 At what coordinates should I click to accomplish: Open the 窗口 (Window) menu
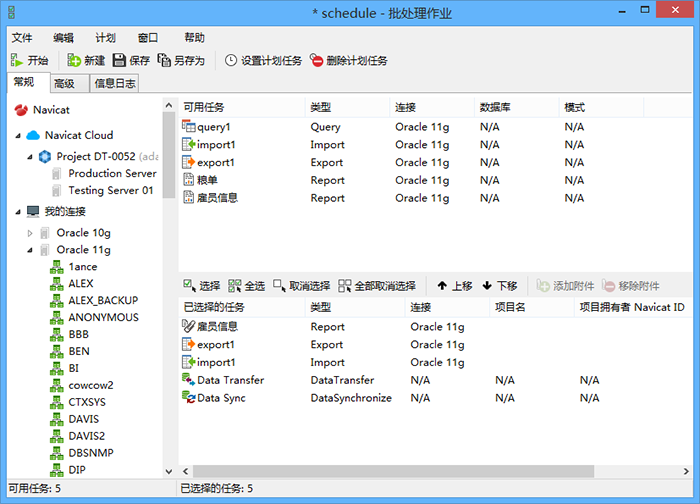point(148,38)
